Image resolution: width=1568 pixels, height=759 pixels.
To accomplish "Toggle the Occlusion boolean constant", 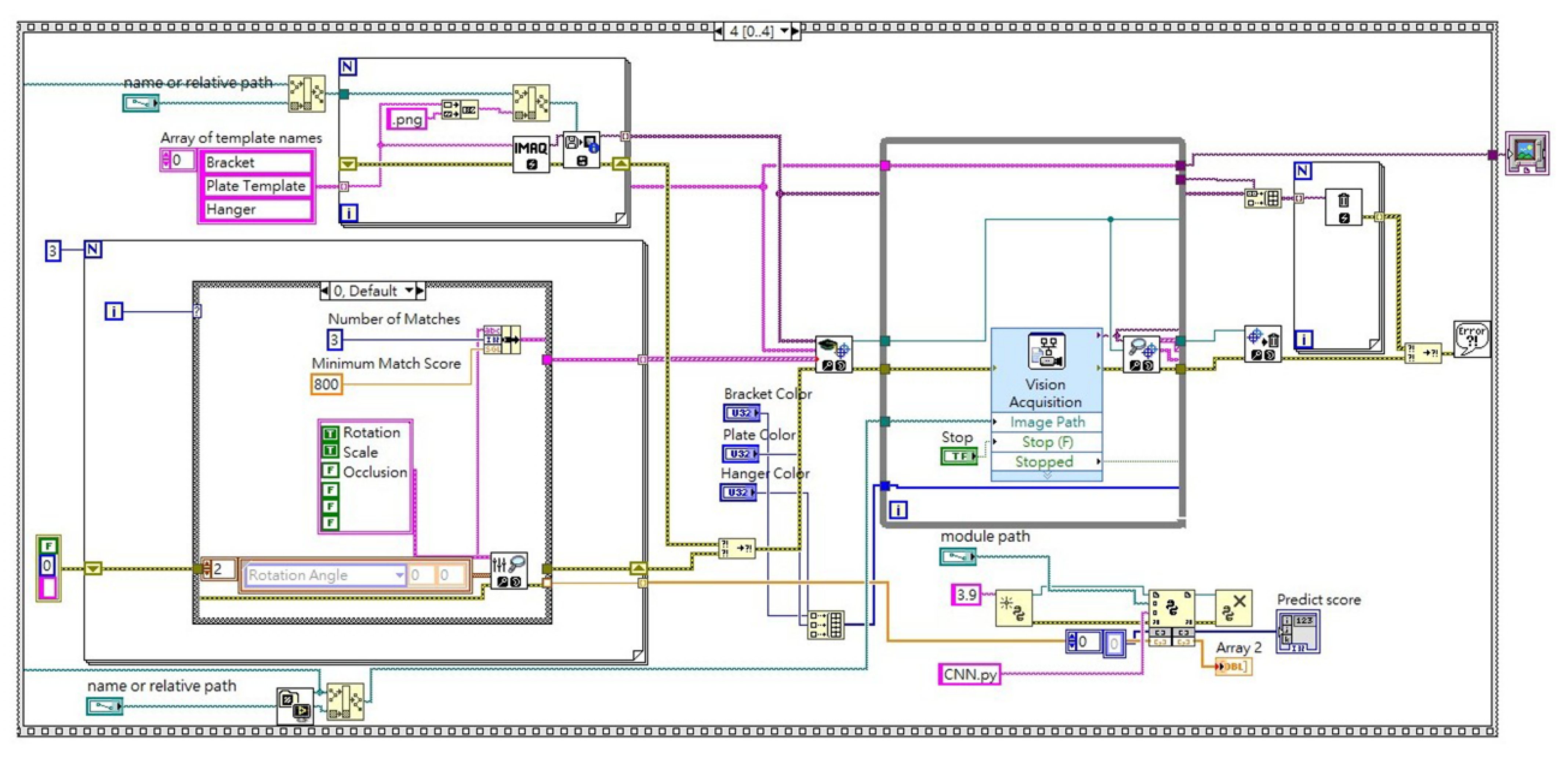I will click(330, 470).
